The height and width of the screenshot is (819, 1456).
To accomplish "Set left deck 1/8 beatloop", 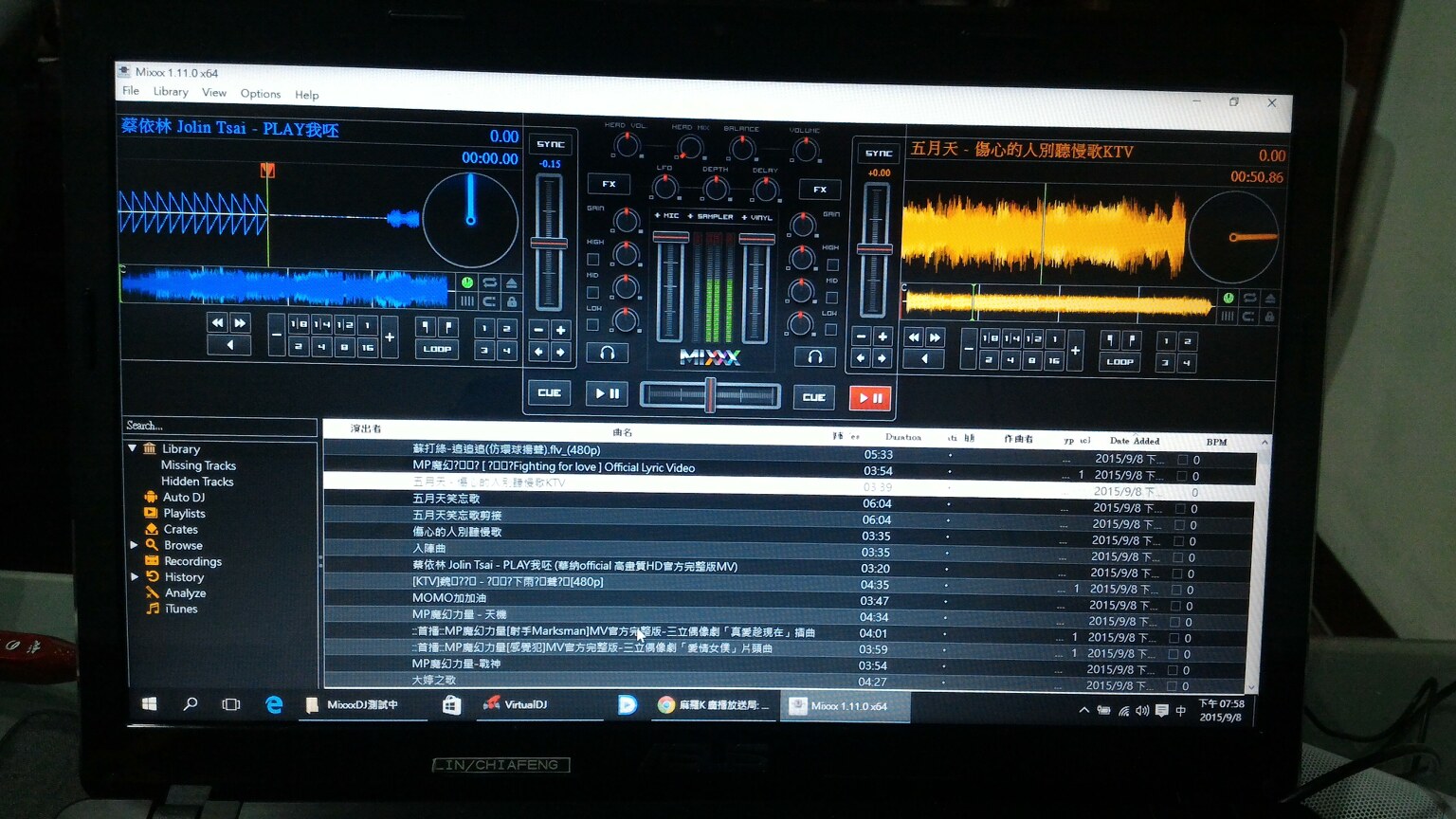I will pyautogui.click(x=299, y=324).
